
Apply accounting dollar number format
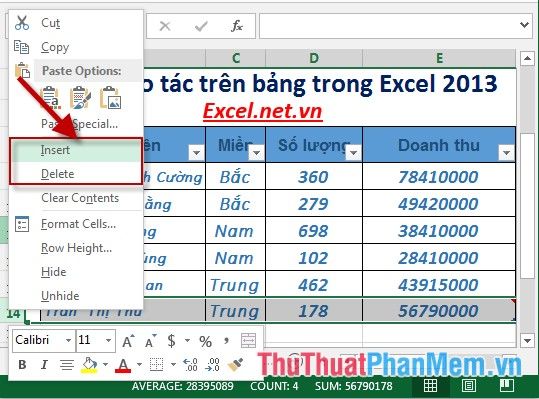(171, 341)
